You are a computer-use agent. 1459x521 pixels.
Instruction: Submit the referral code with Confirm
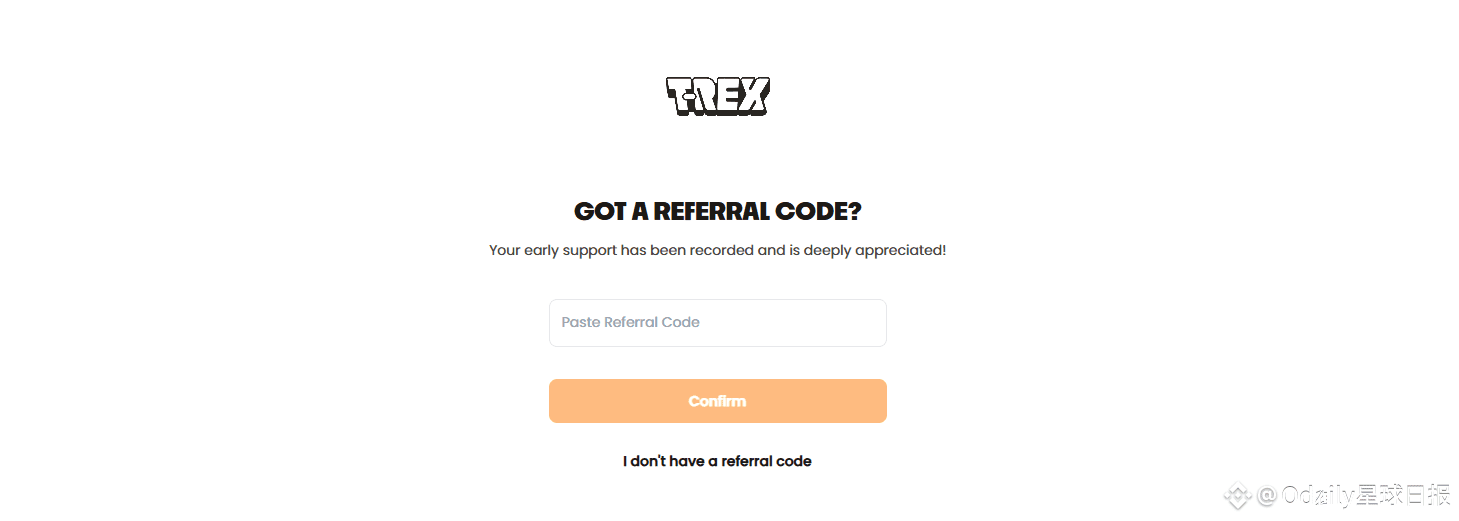pos(717,401)
